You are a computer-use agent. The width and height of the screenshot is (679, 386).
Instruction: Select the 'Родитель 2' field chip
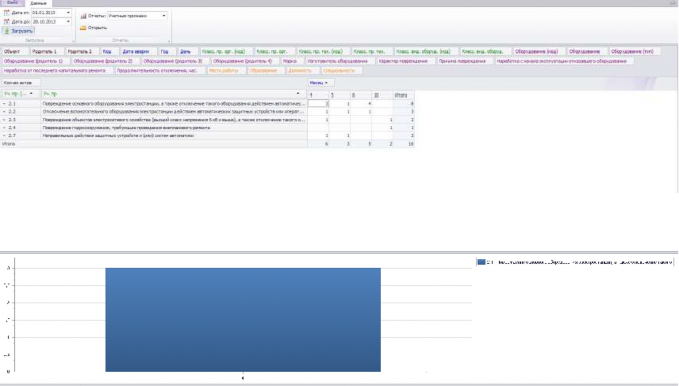click(82, 52)
